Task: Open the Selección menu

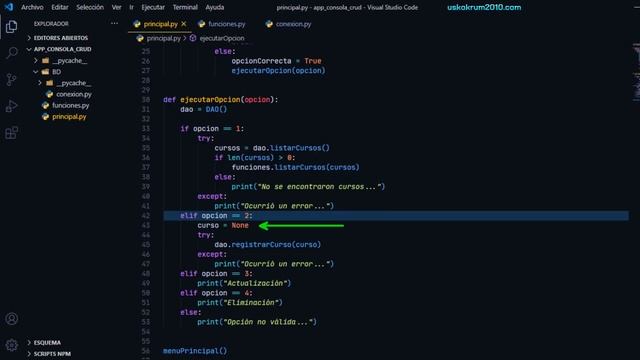Action: pyautogui.click(x=90, y=7)
